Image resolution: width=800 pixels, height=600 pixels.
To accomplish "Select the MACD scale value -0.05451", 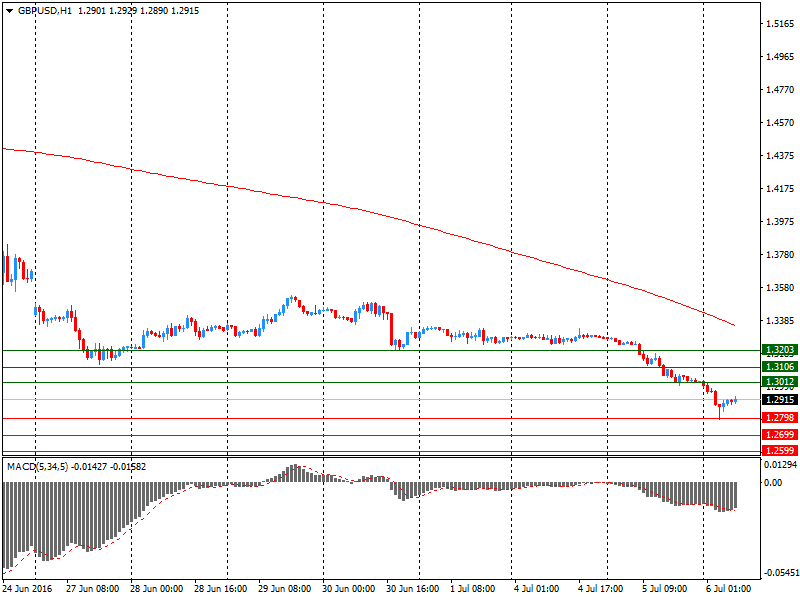I will coord(780,573).
